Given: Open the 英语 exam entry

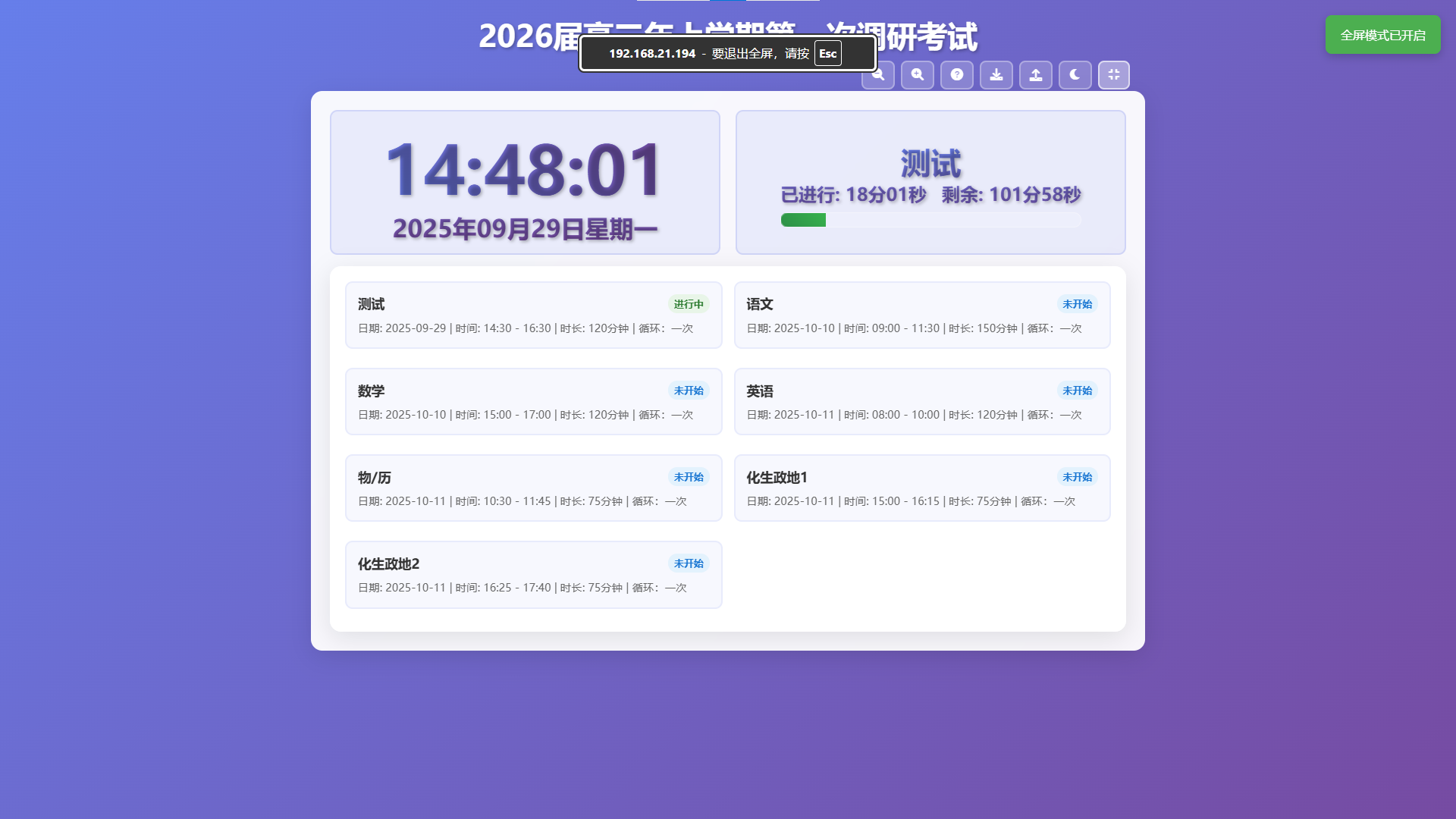Looking at the screenshot, I should point(921,402).
